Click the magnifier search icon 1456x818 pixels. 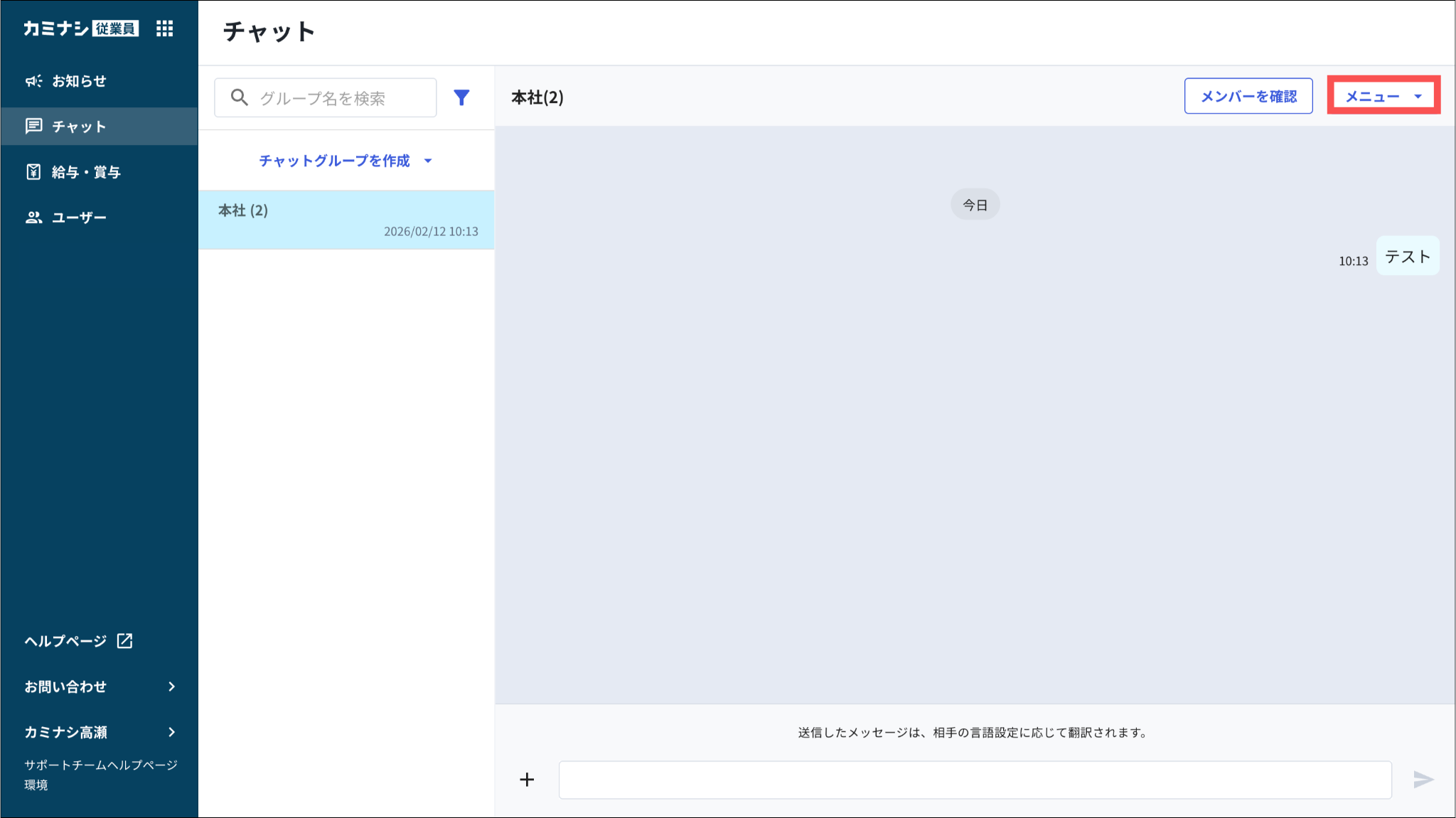(x=240, y=97)
